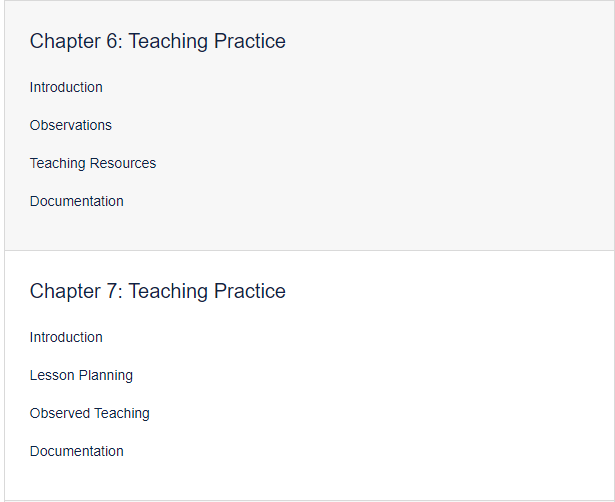Open Introduction under Chapter 7
The image size is (615, 502).
coord(66,337)
